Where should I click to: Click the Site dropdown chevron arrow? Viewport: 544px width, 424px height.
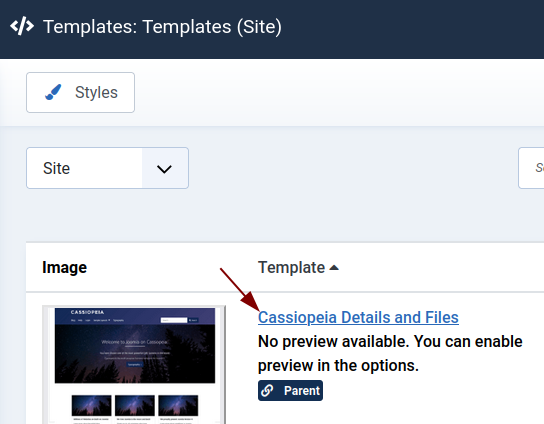pyautogui.click(x=164, y=169)
